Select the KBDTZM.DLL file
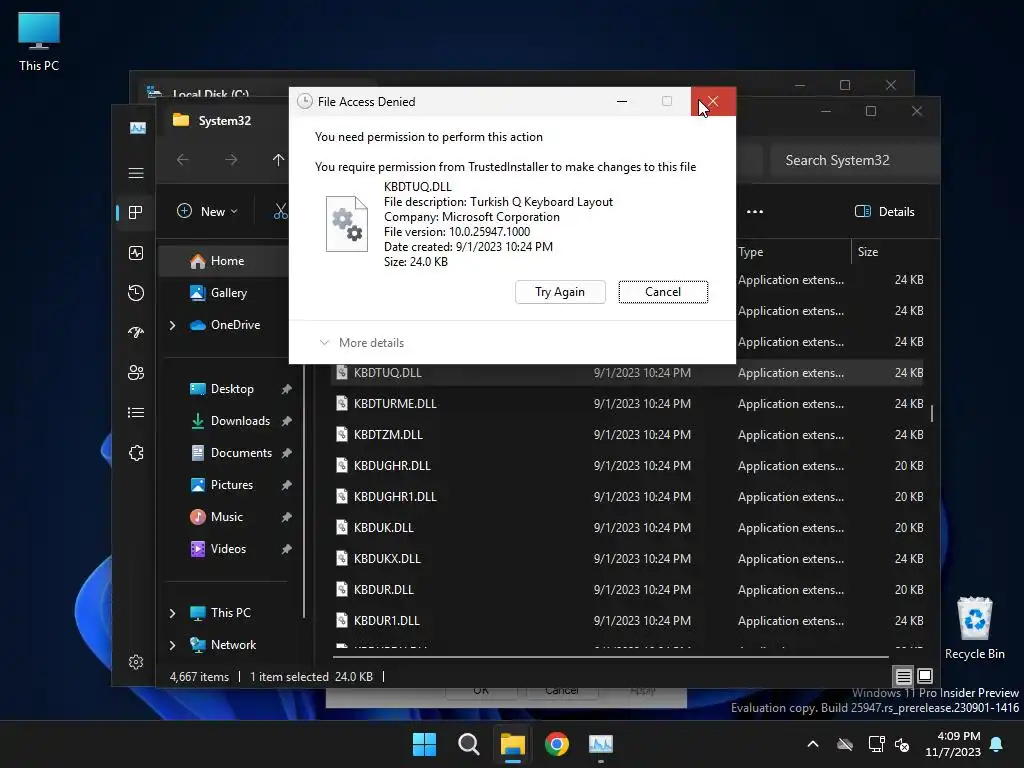 pos(627,435)
